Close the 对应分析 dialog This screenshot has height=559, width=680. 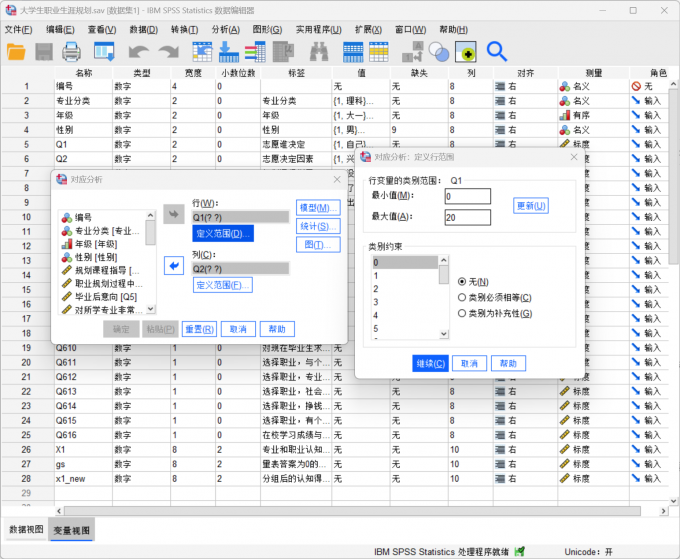click(x=337, y=180)
